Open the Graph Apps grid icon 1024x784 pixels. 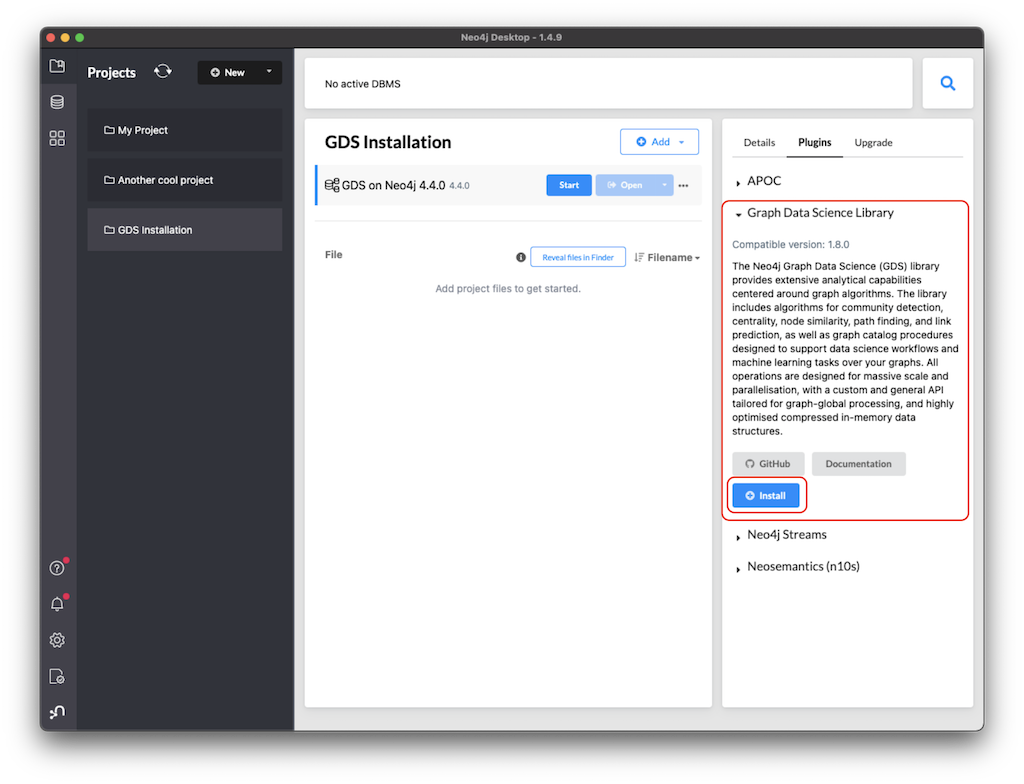click(57, 138)
